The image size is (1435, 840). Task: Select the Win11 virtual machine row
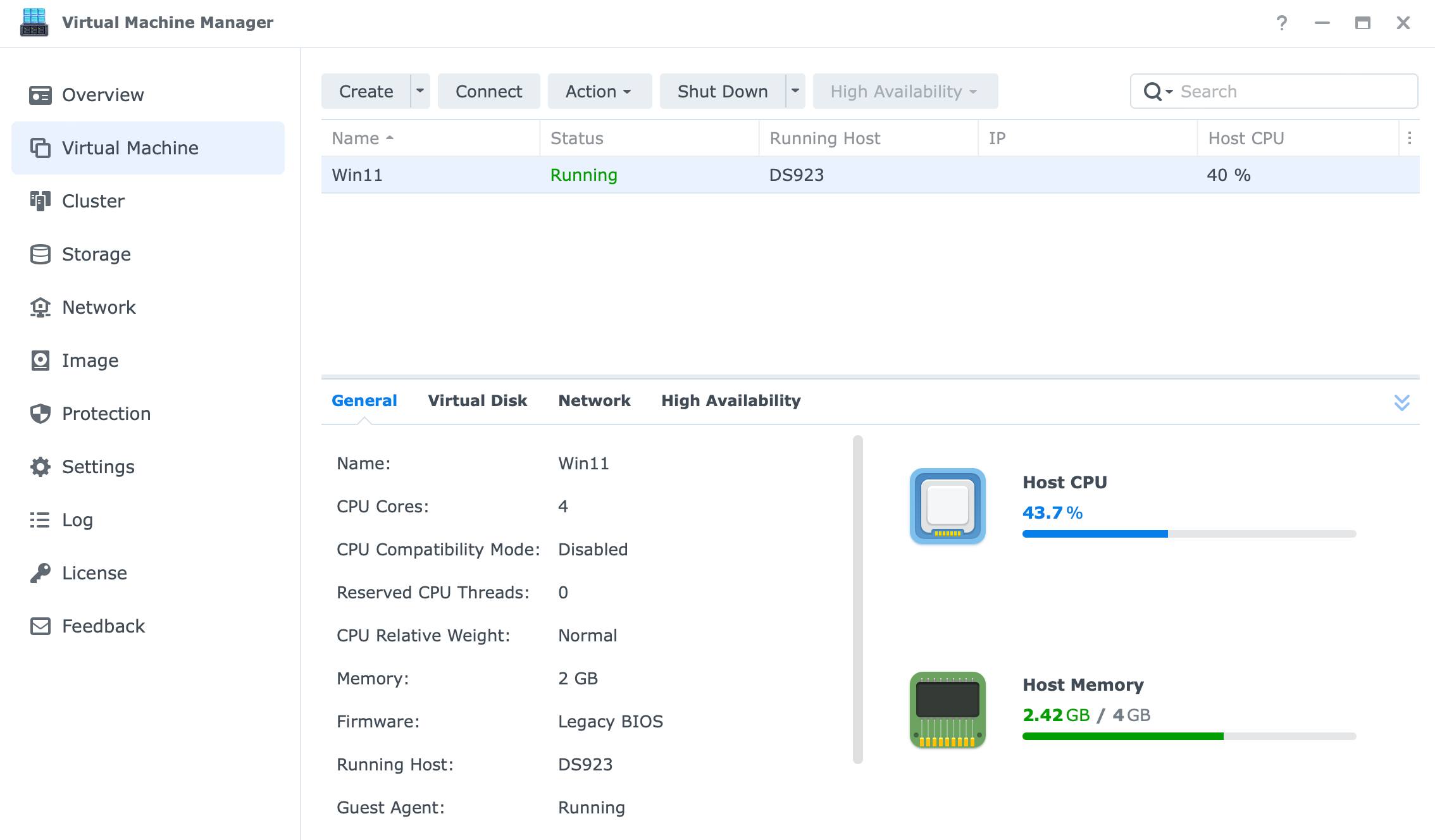(x=870, y=175)
